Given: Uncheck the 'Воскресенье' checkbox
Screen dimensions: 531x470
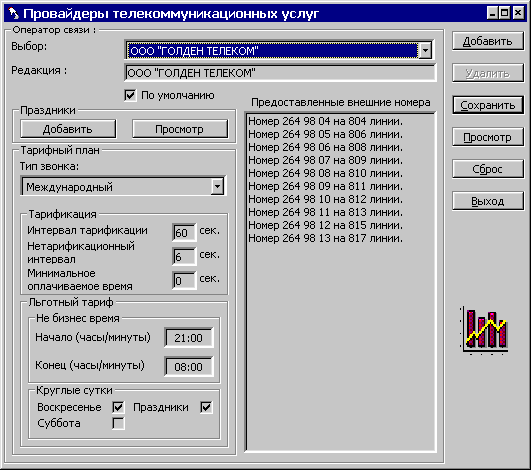Looking at the screenshot, I should 118,407.
